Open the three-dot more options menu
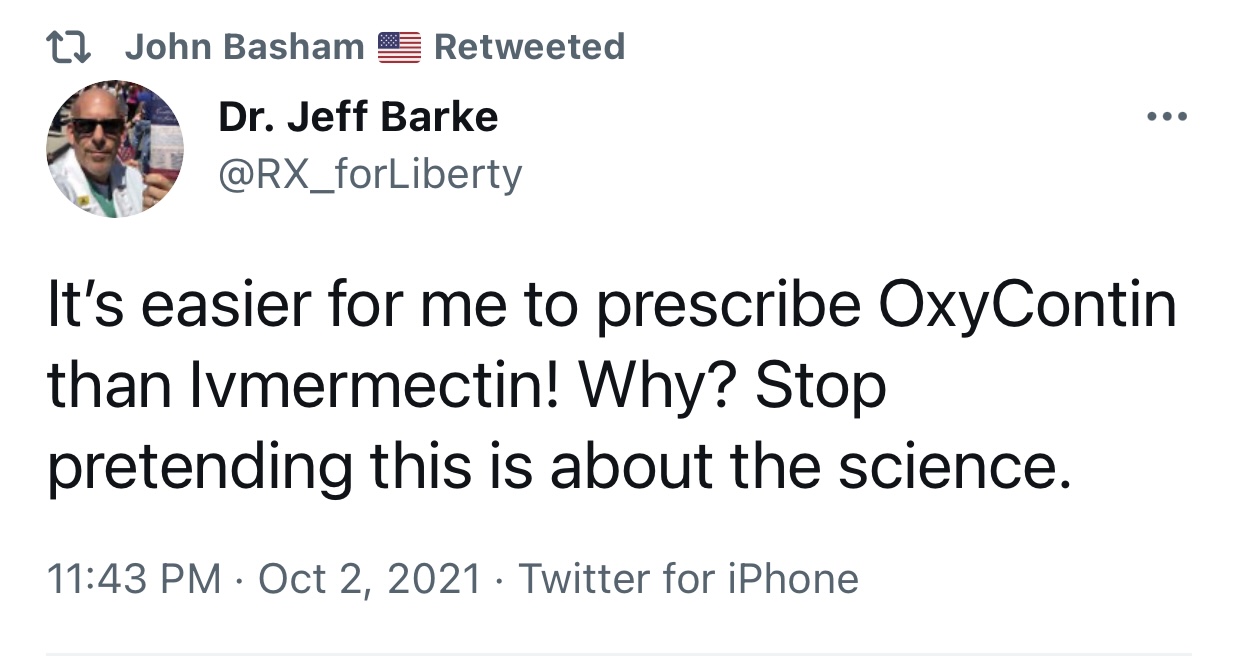The image size is (1240, 665). [x=1166, y=118]
